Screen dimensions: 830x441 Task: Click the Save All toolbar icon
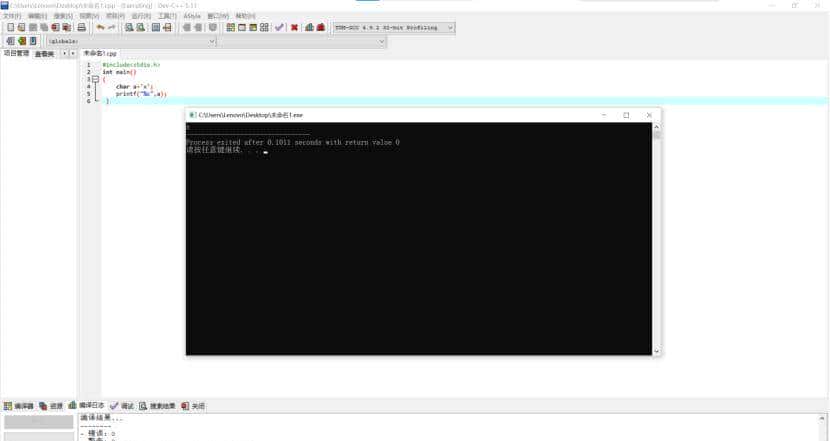(44, 28)
